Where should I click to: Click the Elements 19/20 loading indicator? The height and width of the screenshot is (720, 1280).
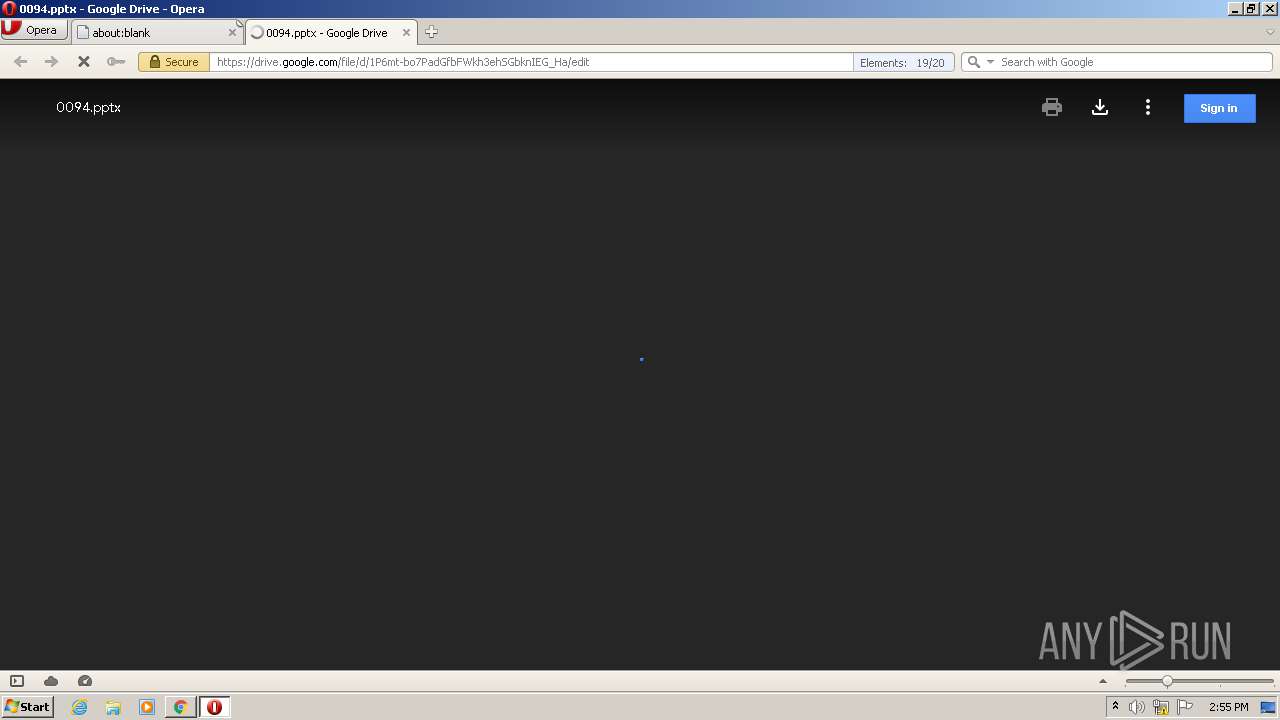(903, 62)
